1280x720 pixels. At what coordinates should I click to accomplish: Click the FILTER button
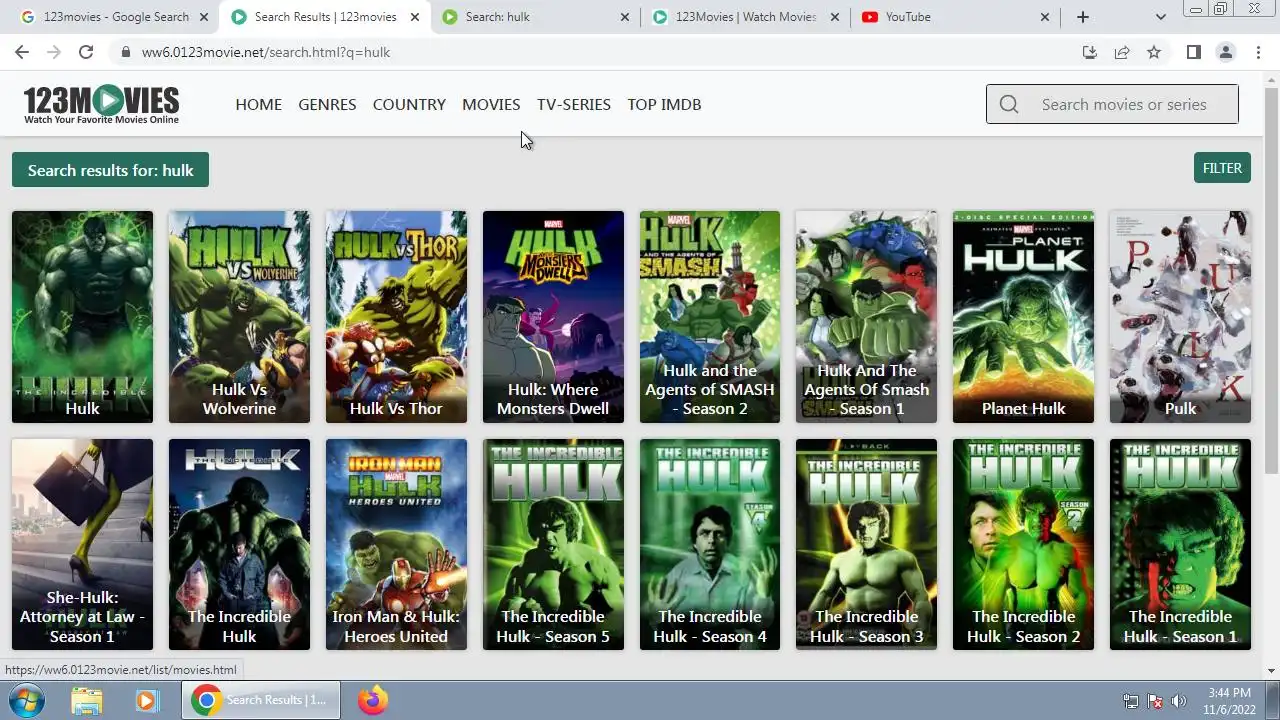coord(1222,168)
